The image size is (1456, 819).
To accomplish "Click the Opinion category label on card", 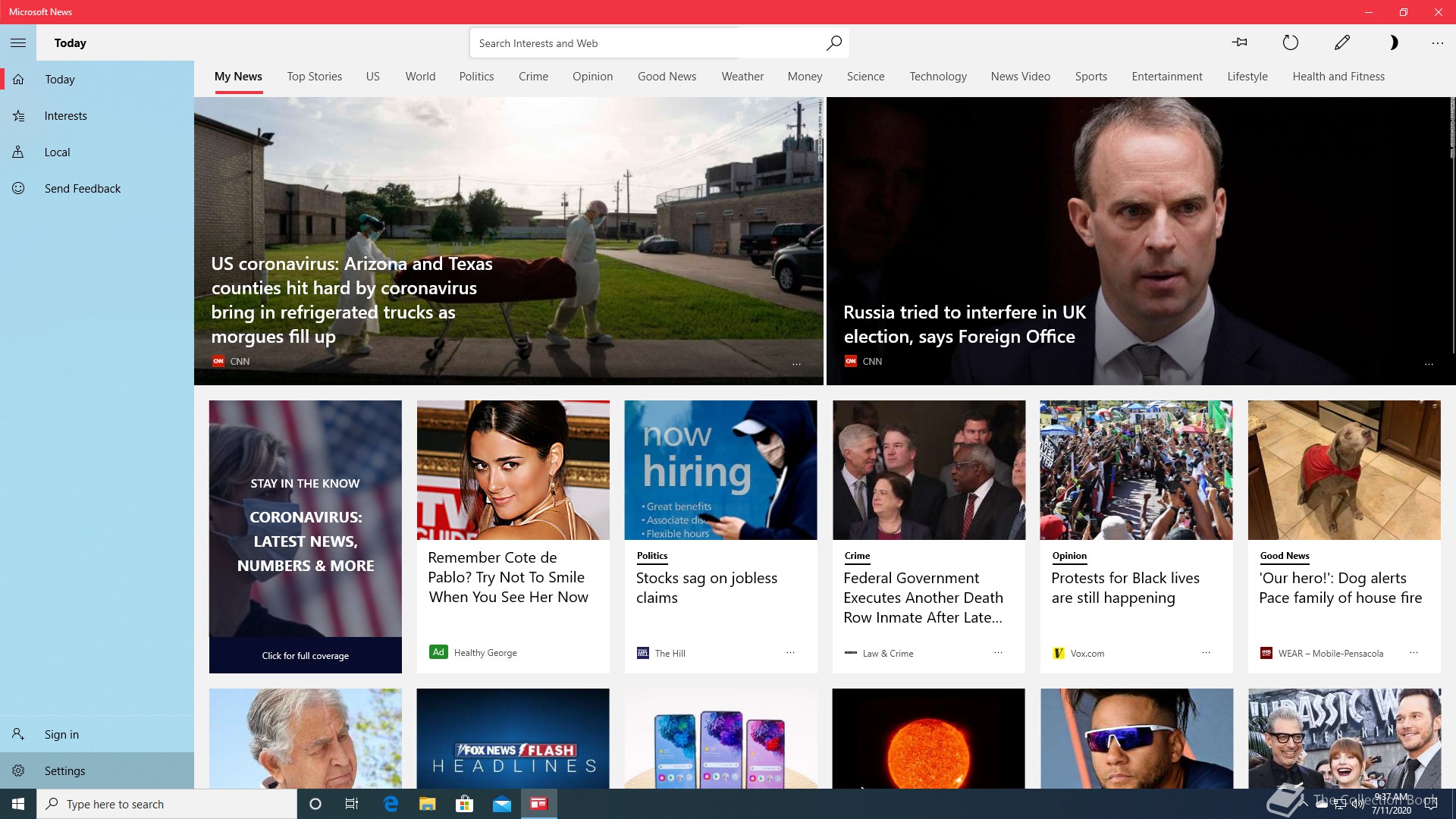I will pos(1069,556).
